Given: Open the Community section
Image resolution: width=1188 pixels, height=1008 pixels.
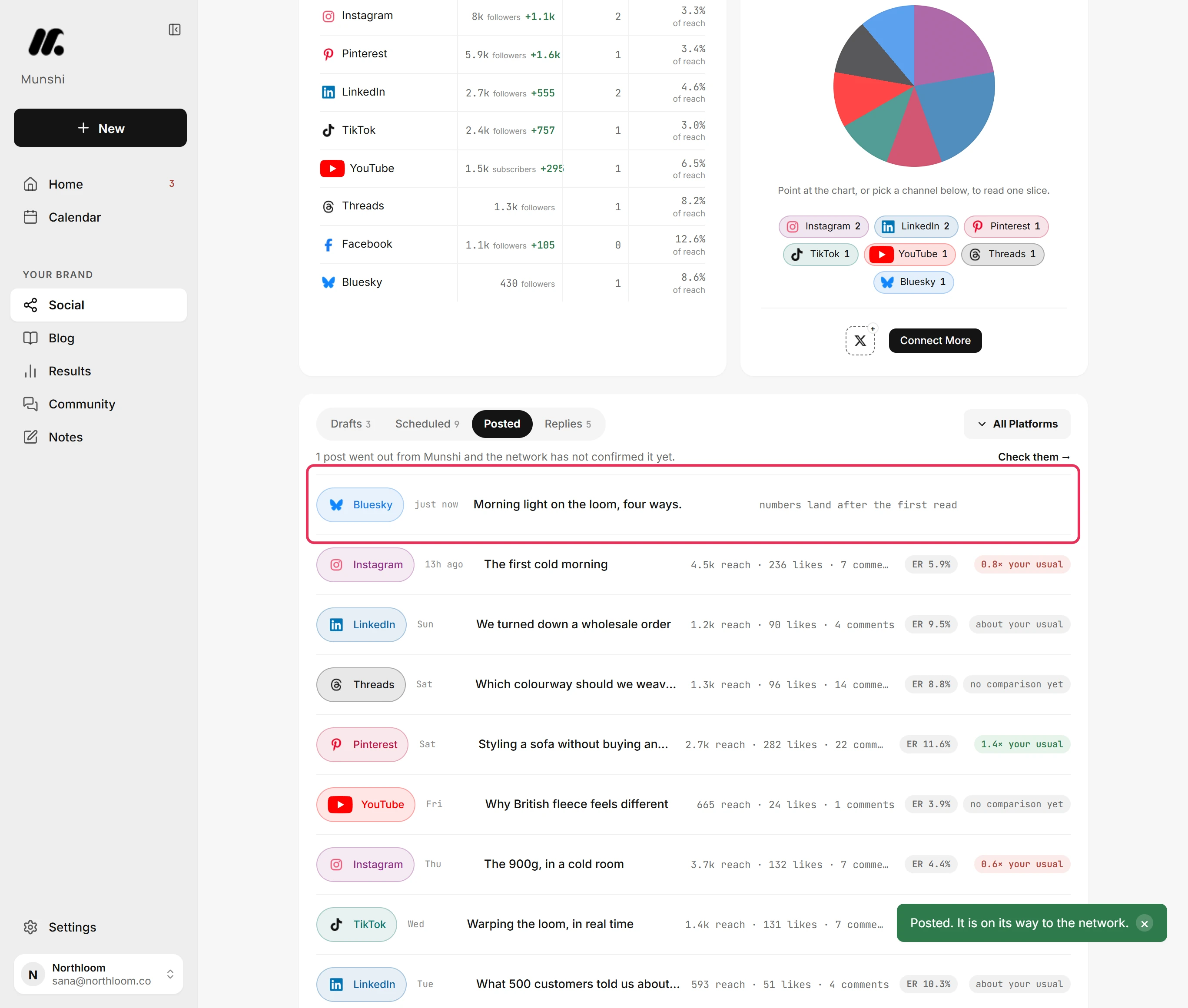Looking at the screenshot, I should click(x=98, y=404).
